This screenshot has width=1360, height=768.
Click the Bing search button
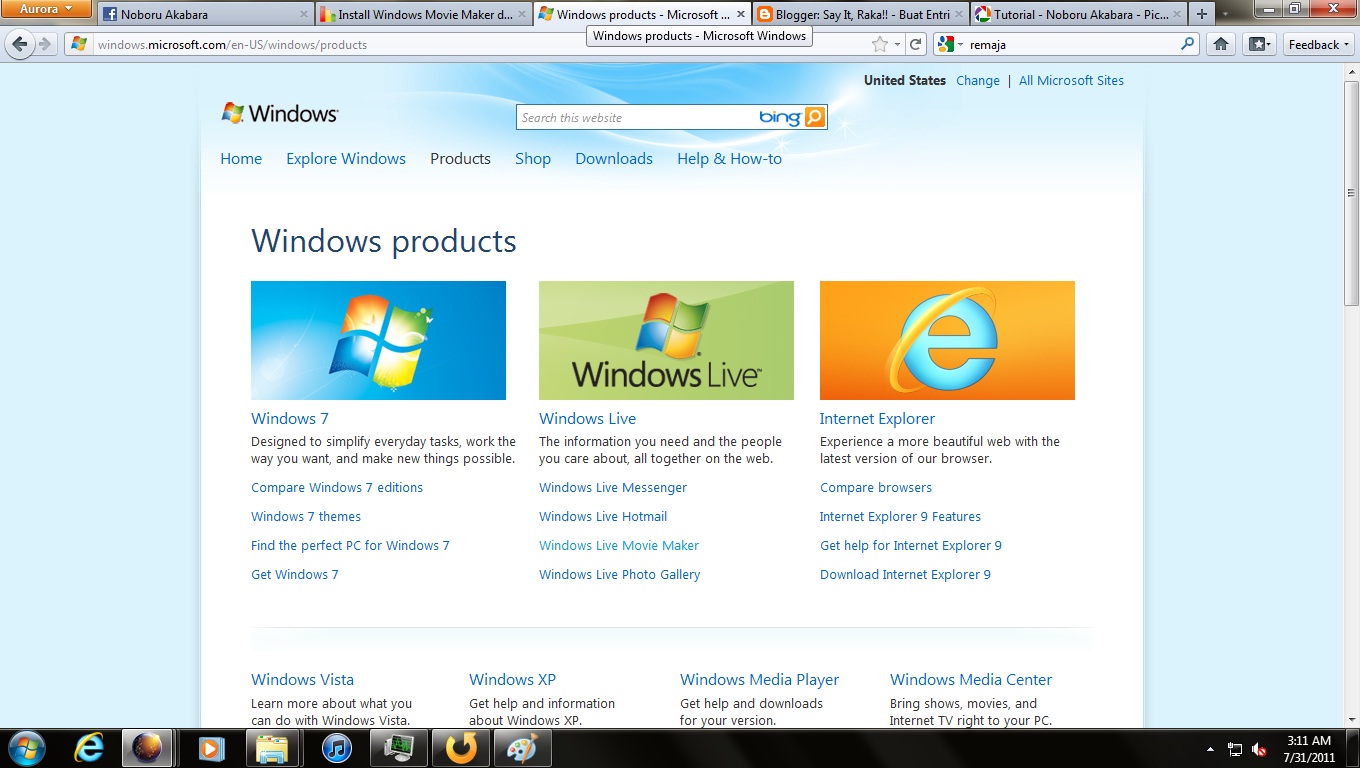click(815, 117)
